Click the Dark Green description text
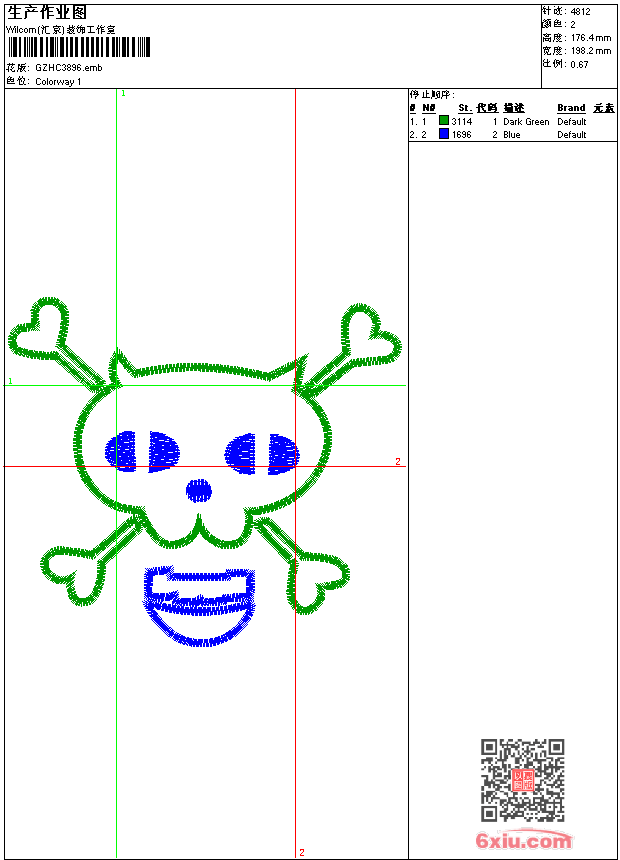Image resolution: width=620 pixels, height=860 pixels. [x=526, y=121]
